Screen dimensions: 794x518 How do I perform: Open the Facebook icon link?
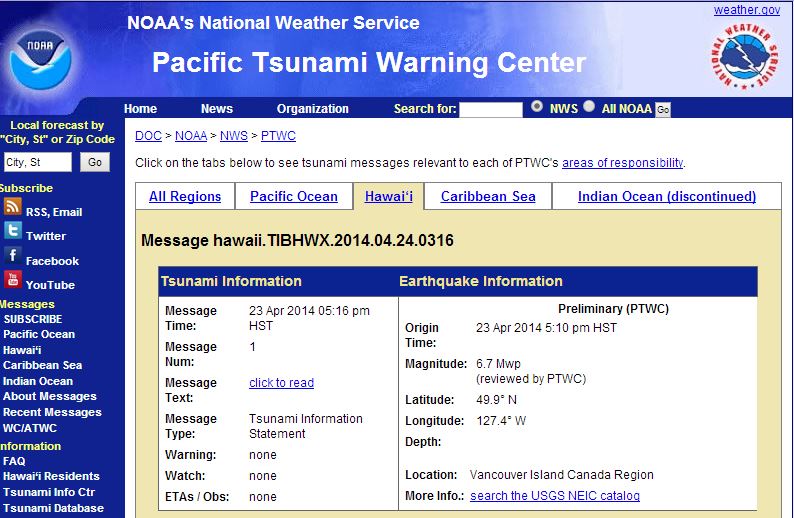pyautogui.click(x=13, y=256)
